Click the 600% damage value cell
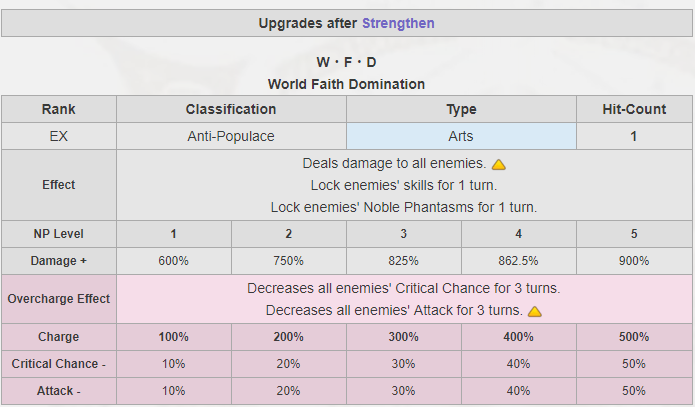This screenshot has height=407, width=695. pos(174,261)
